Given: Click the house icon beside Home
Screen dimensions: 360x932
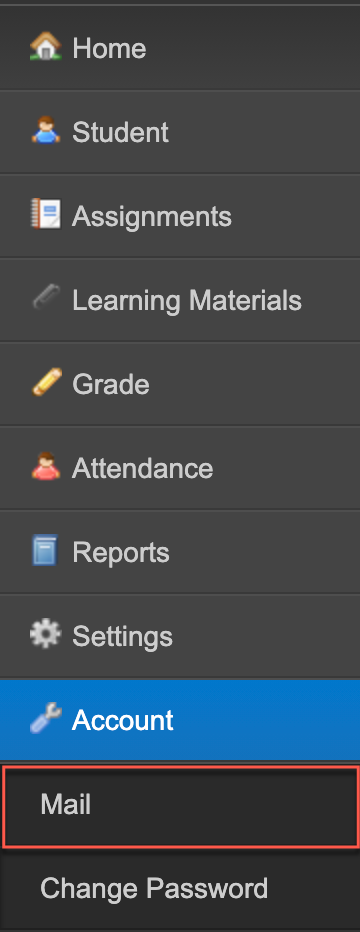Looking at the screenshot, I should click(x=46, y=47).
